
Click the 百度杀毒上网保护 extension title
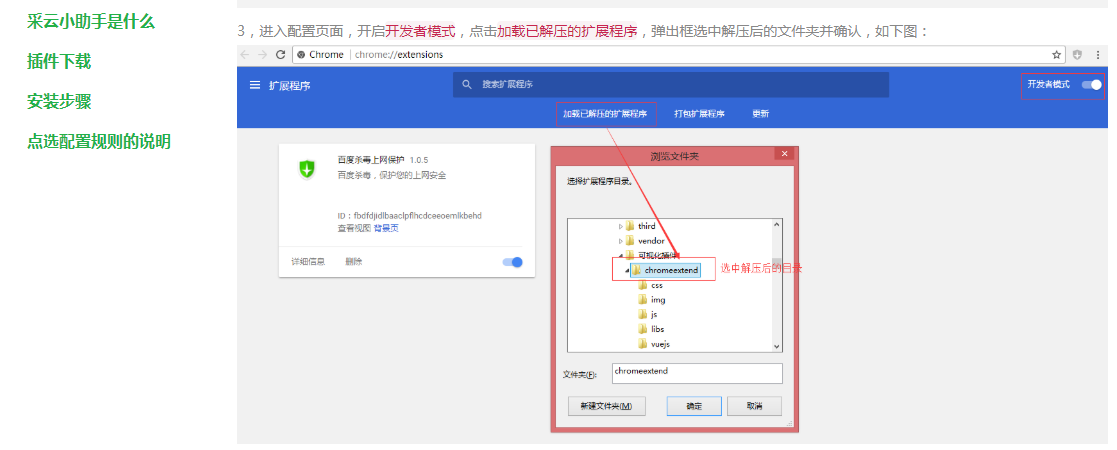click(370, 159)
